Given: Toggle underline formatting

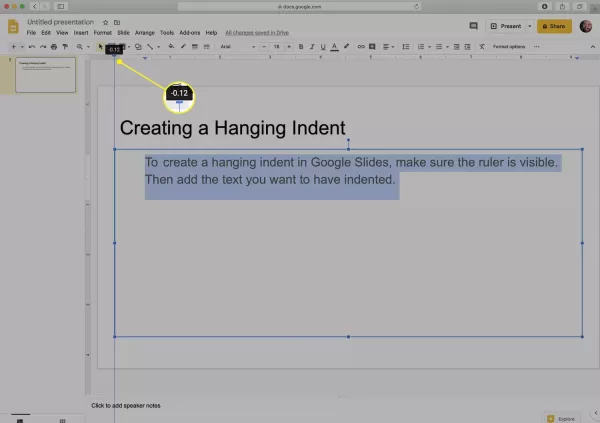Looking at the screenshot, I should coord(323,47).
